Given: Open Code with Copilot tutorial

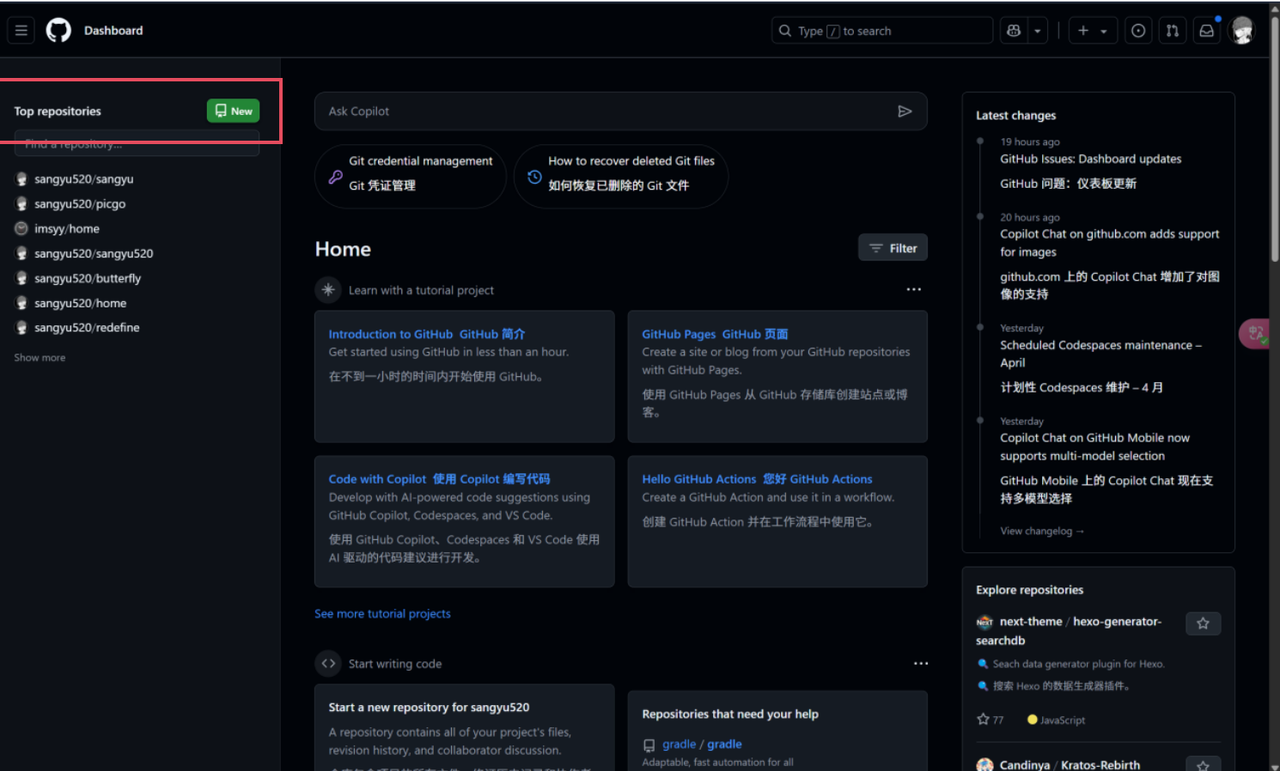Looking at the screenshot, I should (439, 479).
